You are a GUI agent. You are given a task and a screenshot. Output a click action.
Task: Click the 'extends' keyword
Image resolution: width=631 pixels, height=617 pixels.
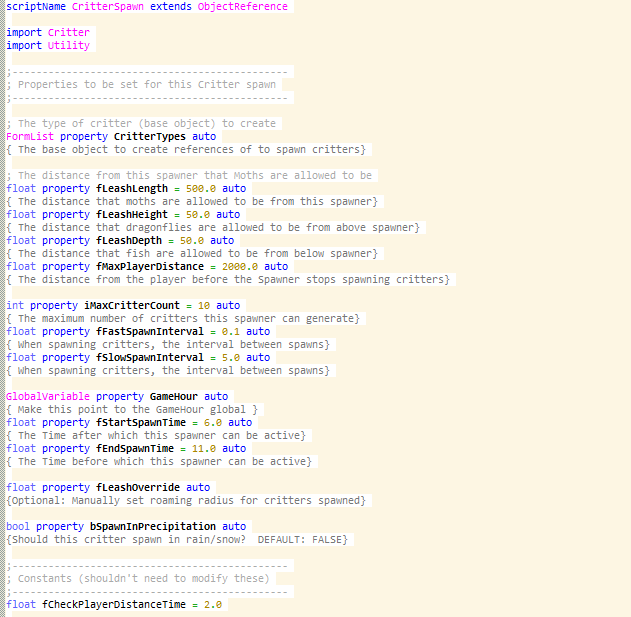171,6
